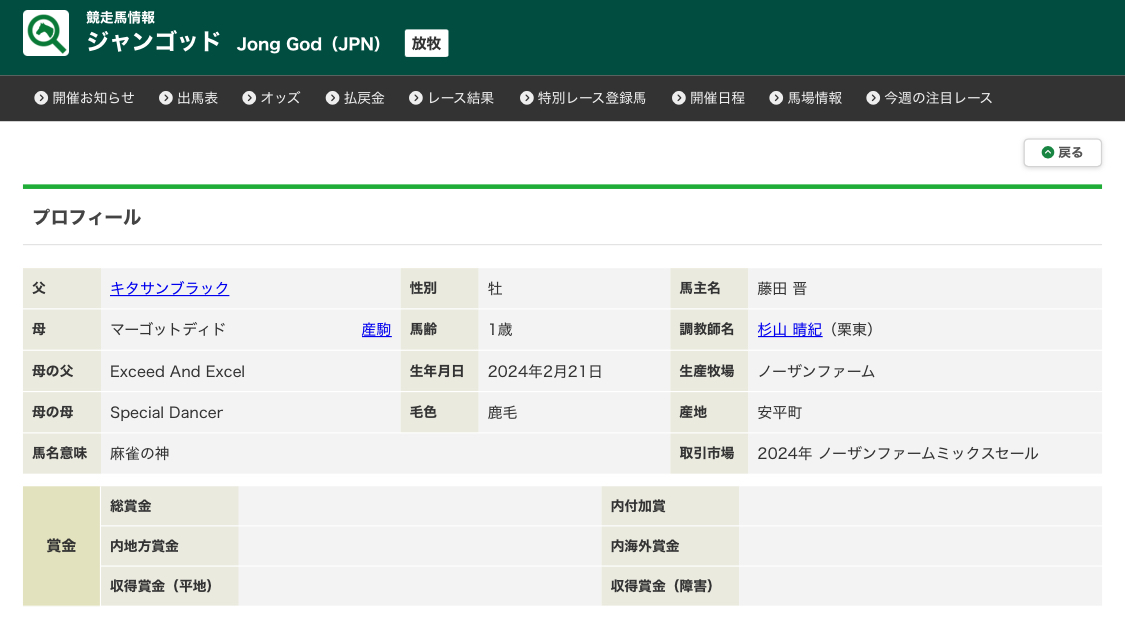Screen dimensions: 1125x624
Task: Click the arrow icon beside 今週の注目レース
Action: point(873,98)
